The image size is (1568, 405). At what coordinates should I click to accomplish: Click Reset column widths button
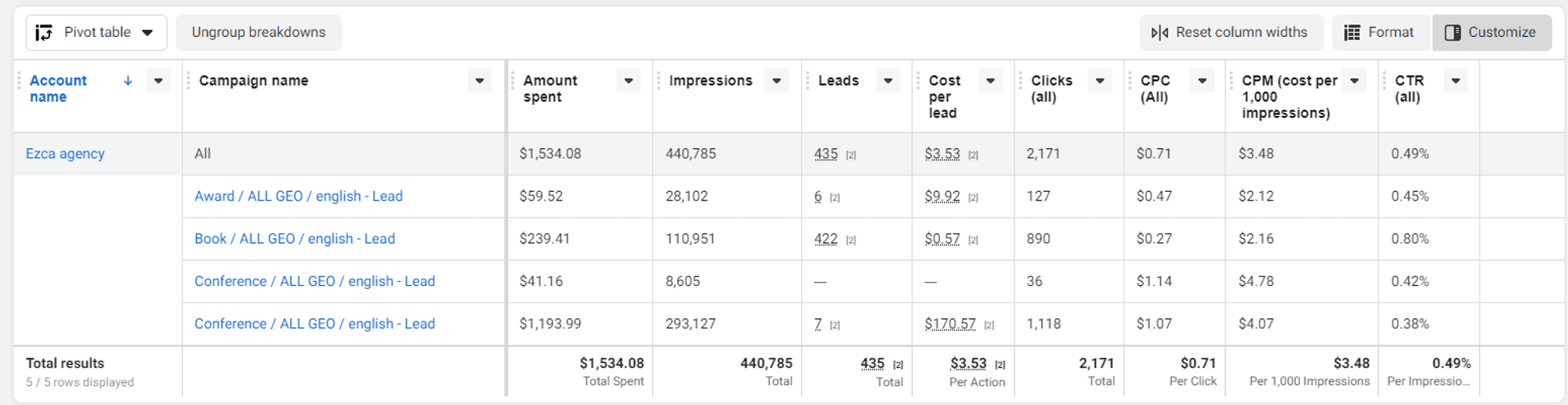[x=1231, y=32]
